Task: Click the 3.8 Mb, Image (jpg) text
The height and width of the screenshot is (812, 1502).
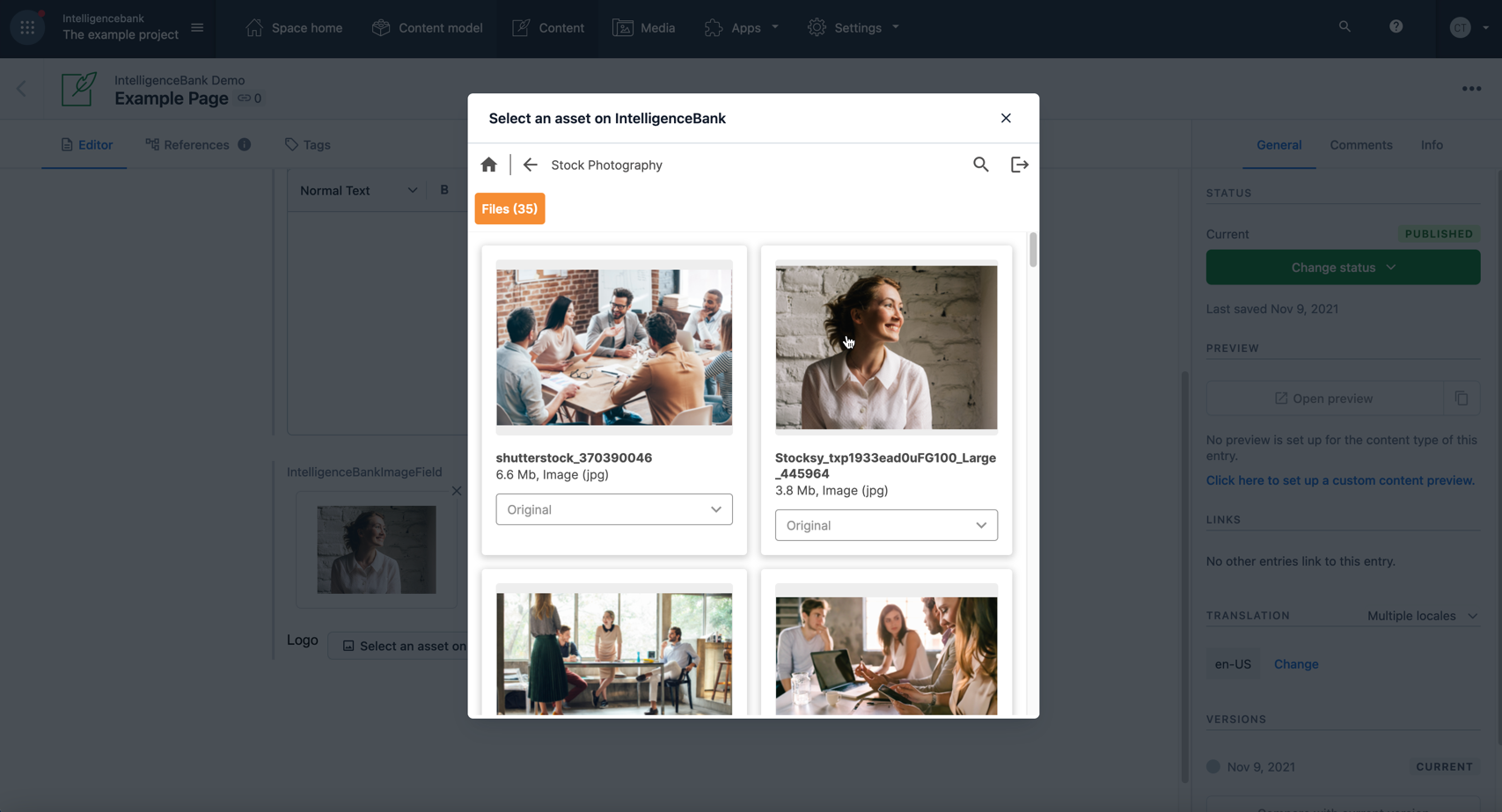Action: (832, 490)
